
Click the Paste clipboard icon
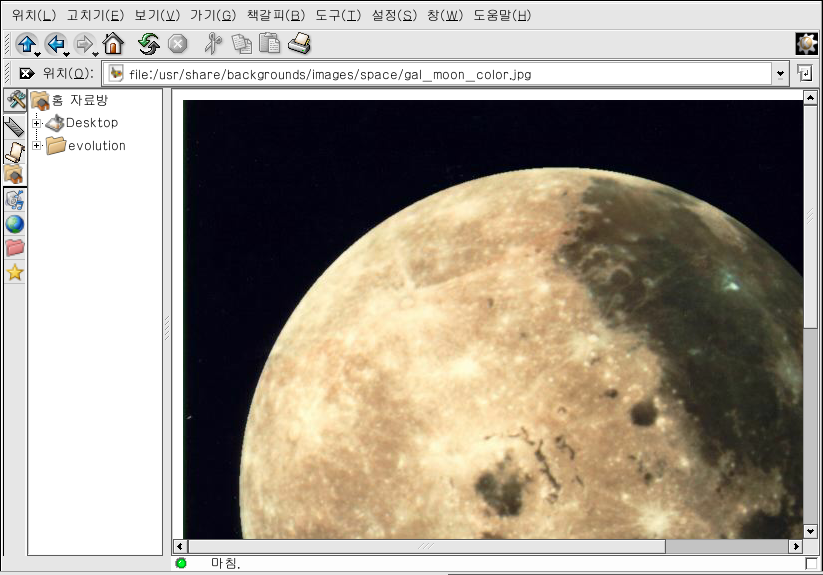269,43
